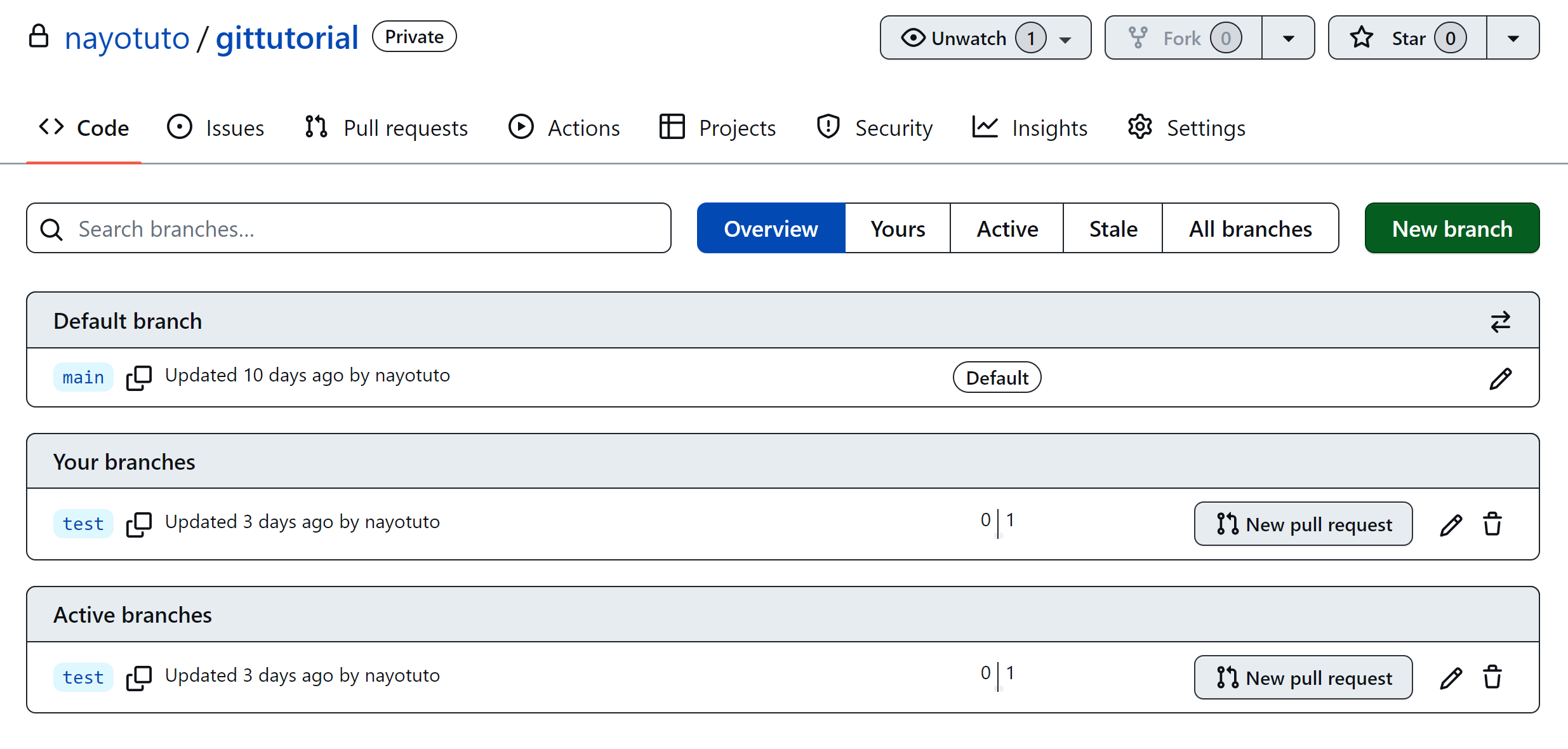Copy the test branch name in Your branches
This screenshot has width=1568, height=749.
[x=138, y=524]
